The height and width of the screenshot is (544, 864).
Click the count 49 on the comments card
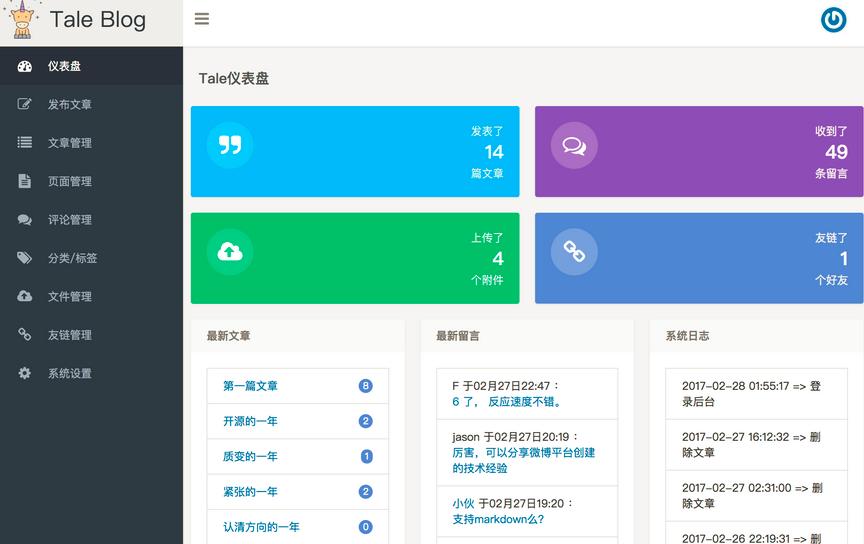click(x=836, y=152)
